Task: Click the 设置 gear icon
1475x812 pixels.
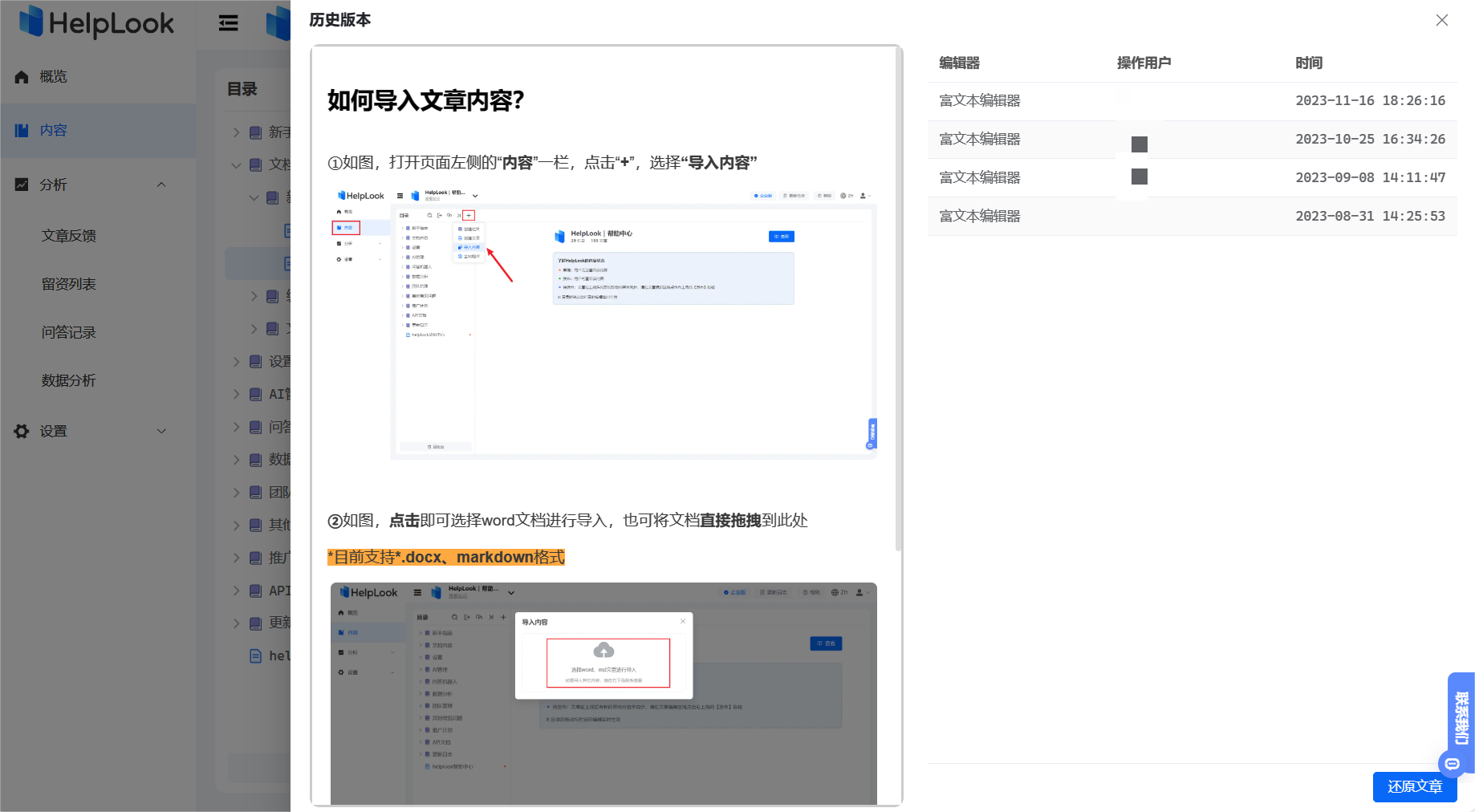Action: click(22, 431)
